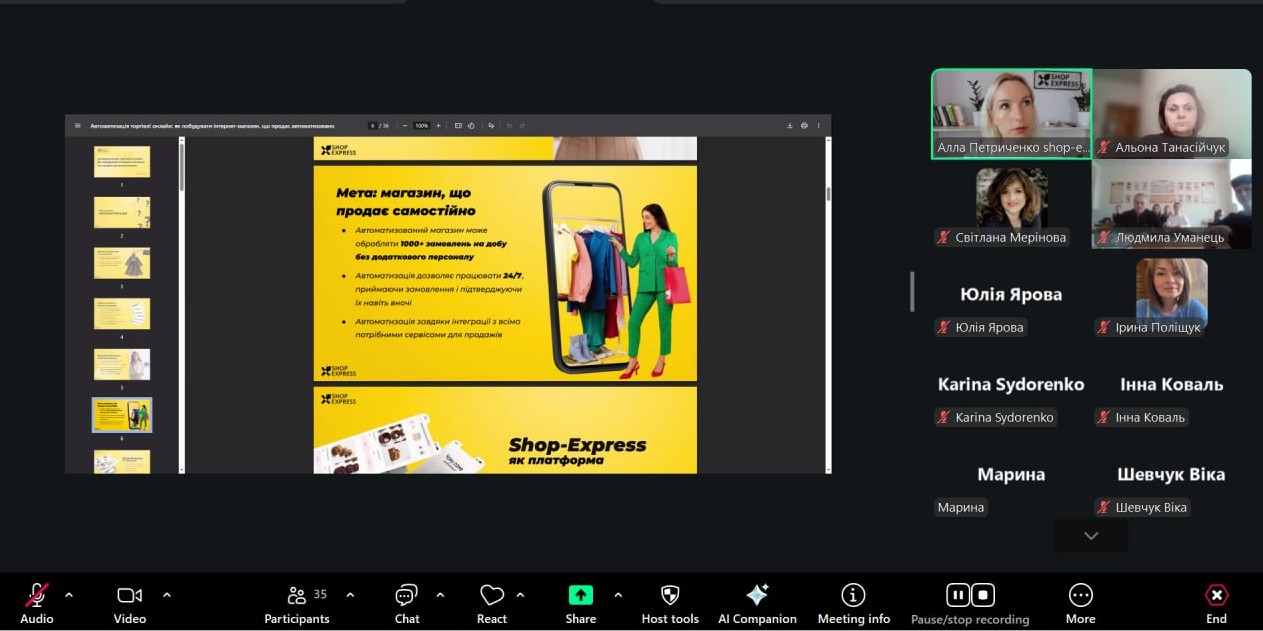Expand video options arrow next to Video
This screenshot has width=1263, height=631.
click(x=167, y=595)
